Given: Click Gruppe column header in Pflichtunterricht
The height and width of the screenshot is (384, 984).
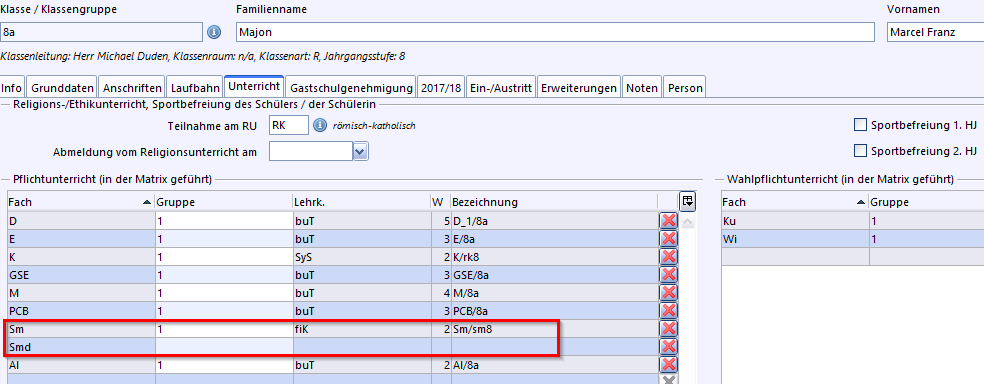Looking at the screenshot, I should pyautogui.click(x=223, y=202).
